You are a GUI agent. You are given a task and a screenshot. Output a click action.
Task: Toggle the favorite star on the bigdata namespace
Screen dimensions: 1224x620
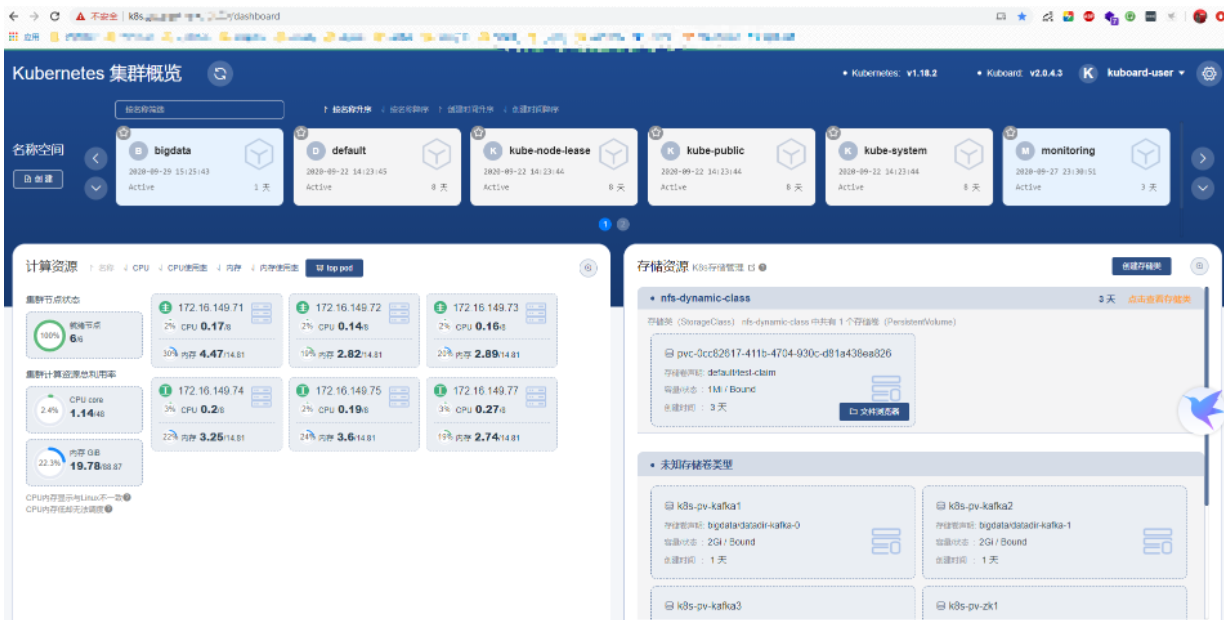click(x=123, y=132)
